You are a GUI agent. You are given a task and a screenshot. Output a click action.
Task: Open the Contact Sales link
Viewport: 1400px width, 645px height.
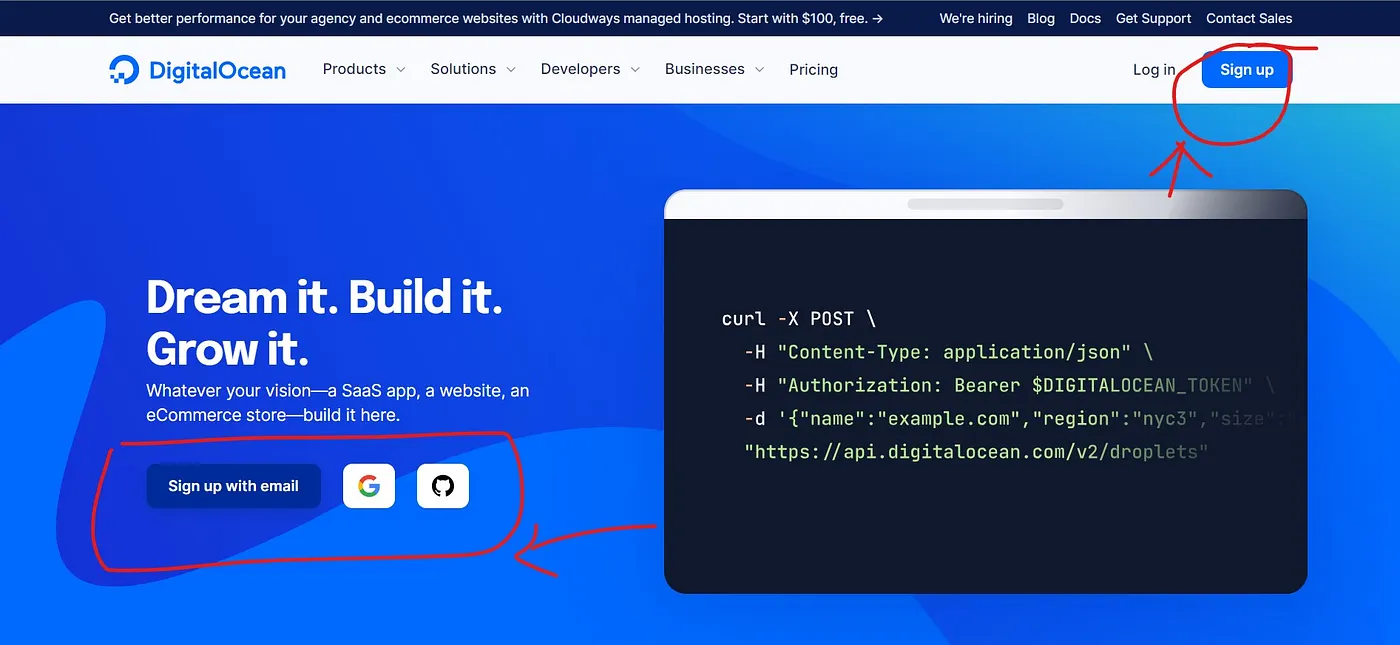(1249, 18)
